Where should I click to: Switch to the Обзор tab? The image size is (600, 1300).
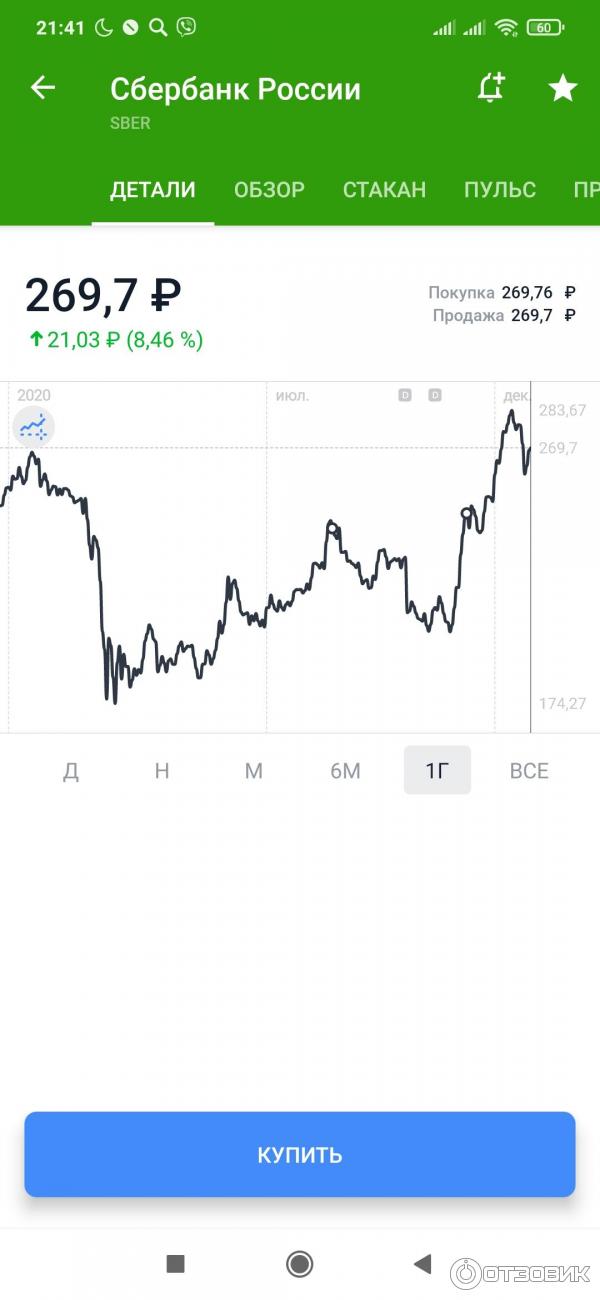tap(269, 190)
